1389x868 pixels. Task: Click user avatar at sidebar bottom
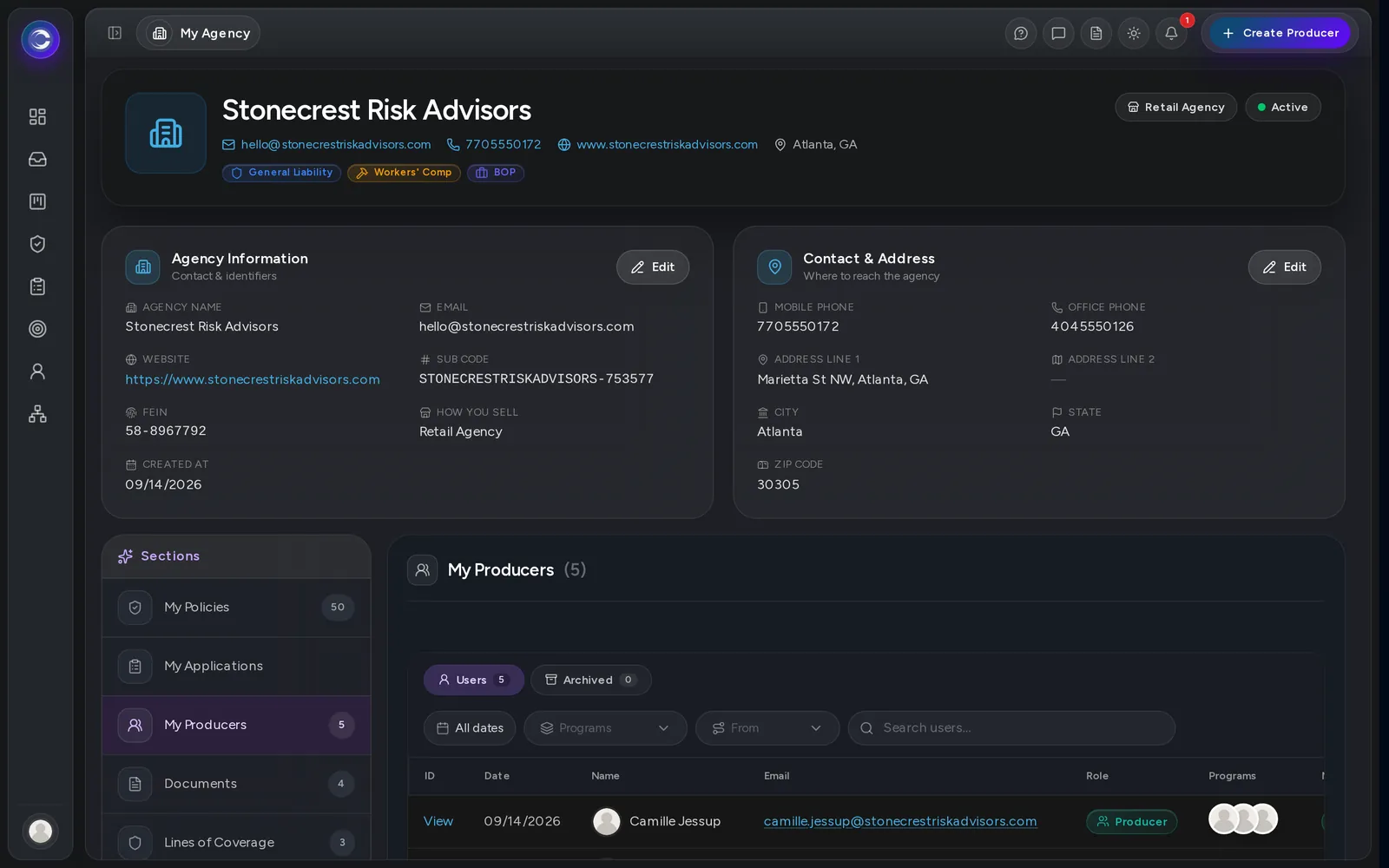tap(40, 831)
